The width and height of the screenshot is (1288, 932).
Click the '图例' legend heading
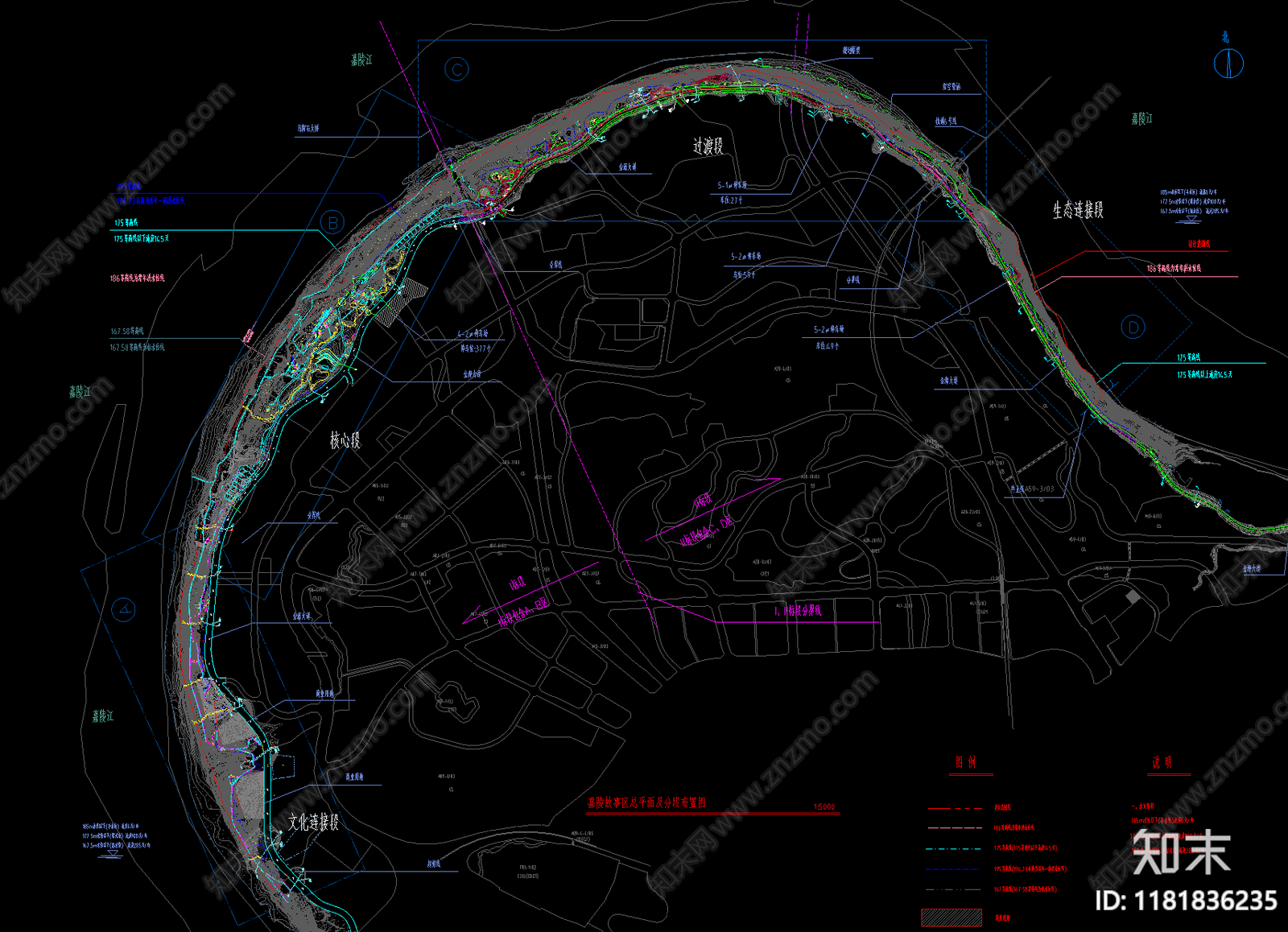coord(965,762)
